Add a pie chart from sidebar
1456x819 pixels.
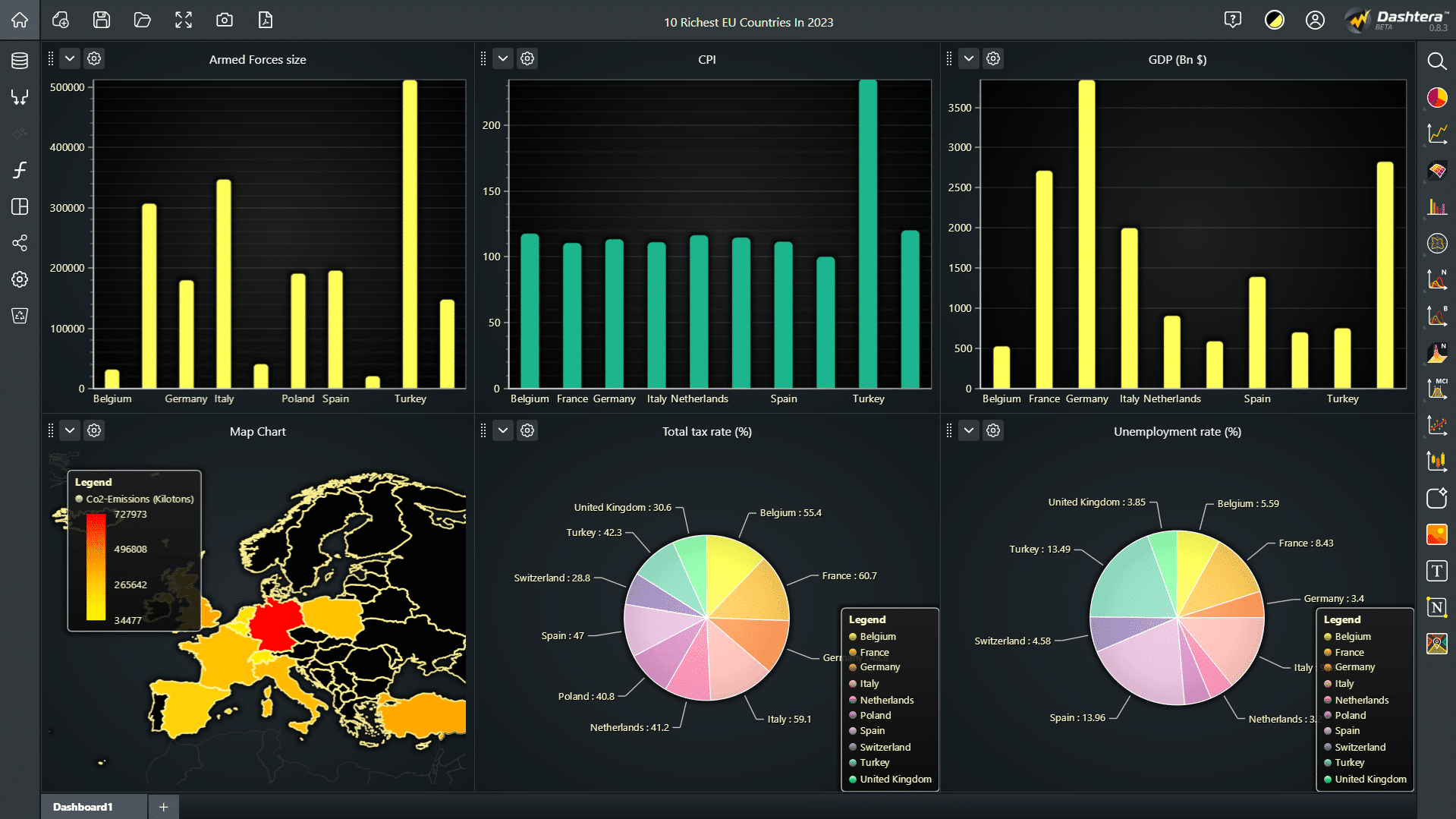click(1436, 98)
